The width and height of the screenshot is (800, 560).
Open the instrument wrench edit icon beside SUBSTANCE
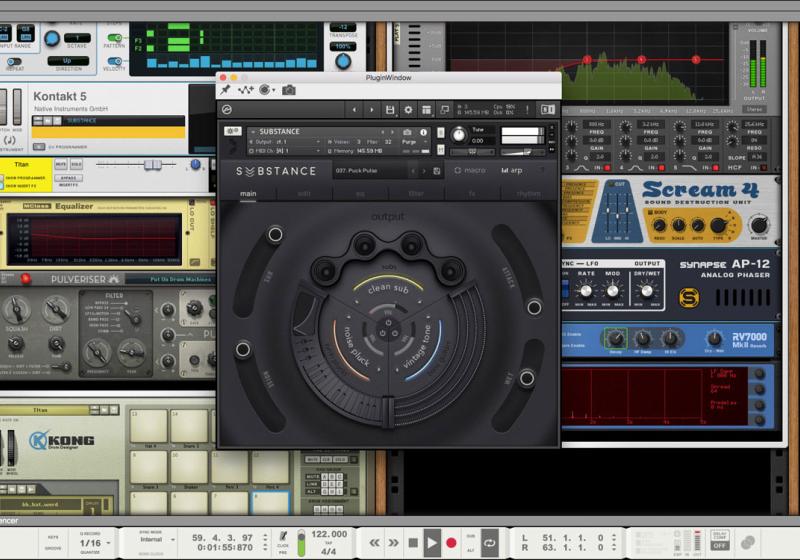click(233, 131)
